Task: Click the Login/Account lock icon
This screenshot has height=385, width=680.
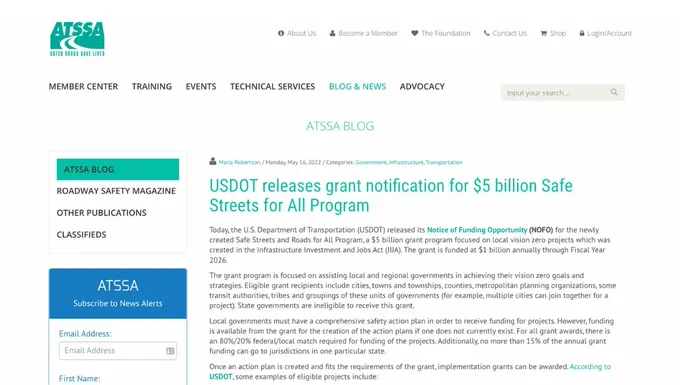Action: [x=582, y=33]
